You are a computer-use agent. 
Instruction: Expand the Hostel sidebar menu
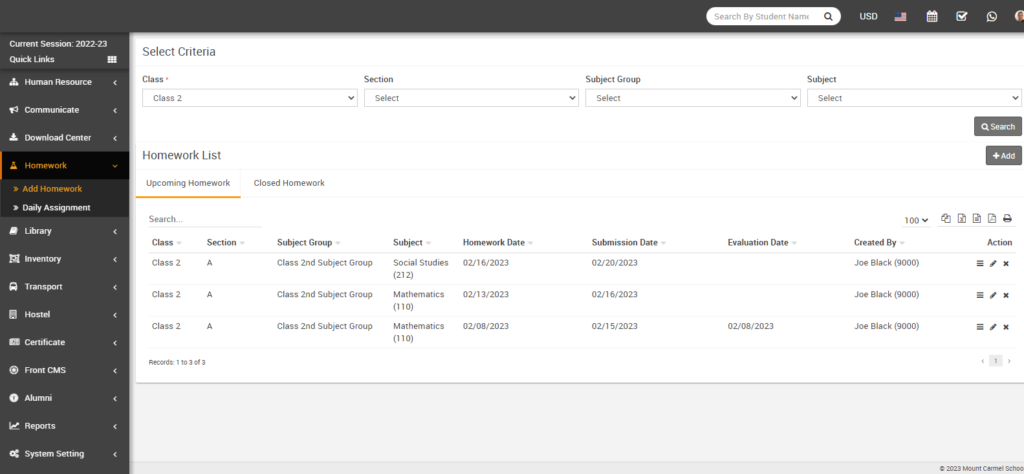pyautogui.click(x=65, y=315)
